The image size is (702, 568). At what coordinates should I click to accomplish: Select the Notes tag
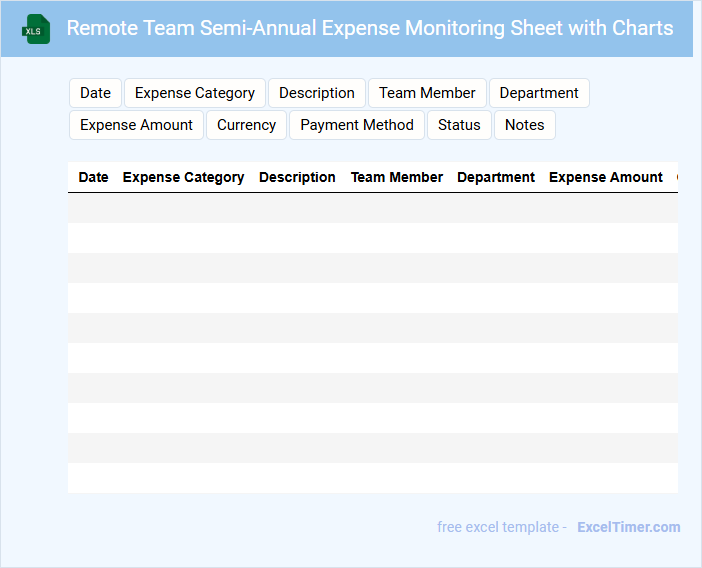[524, 125]
